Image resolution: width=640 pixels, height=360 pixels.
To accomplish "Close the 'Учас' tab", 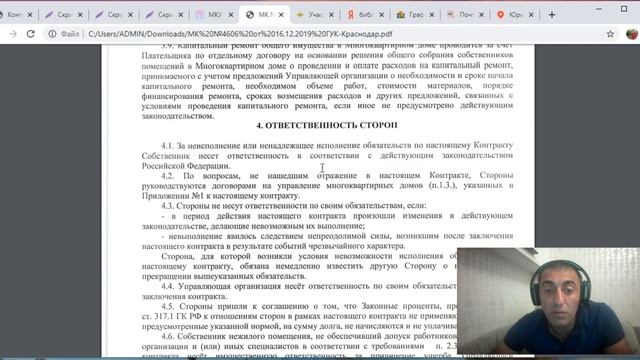I will [331, 15].
